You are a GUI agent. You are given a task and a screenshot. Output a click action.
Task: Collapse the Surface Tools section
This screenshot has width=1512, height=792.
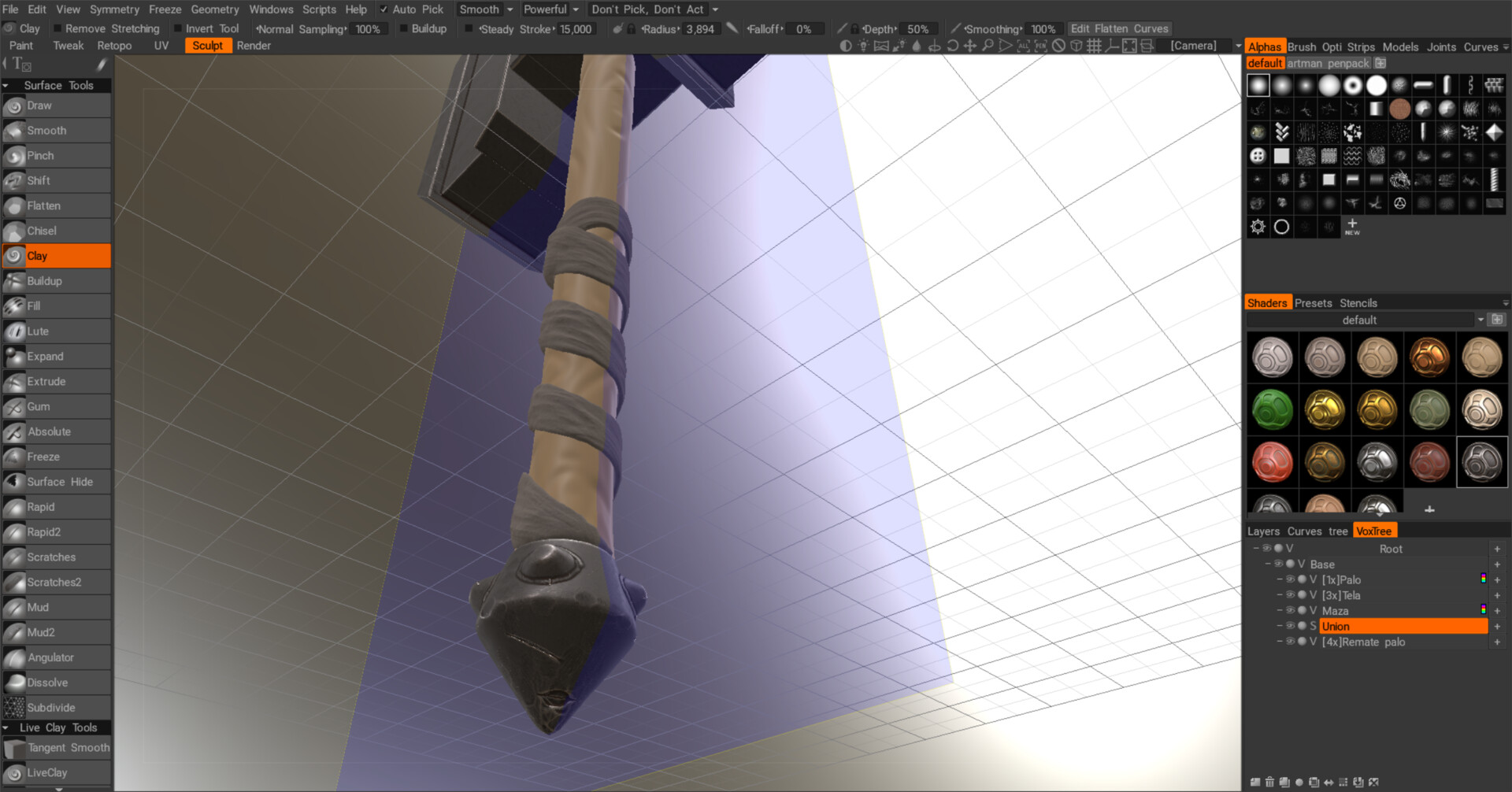click(x=6, y=86)
